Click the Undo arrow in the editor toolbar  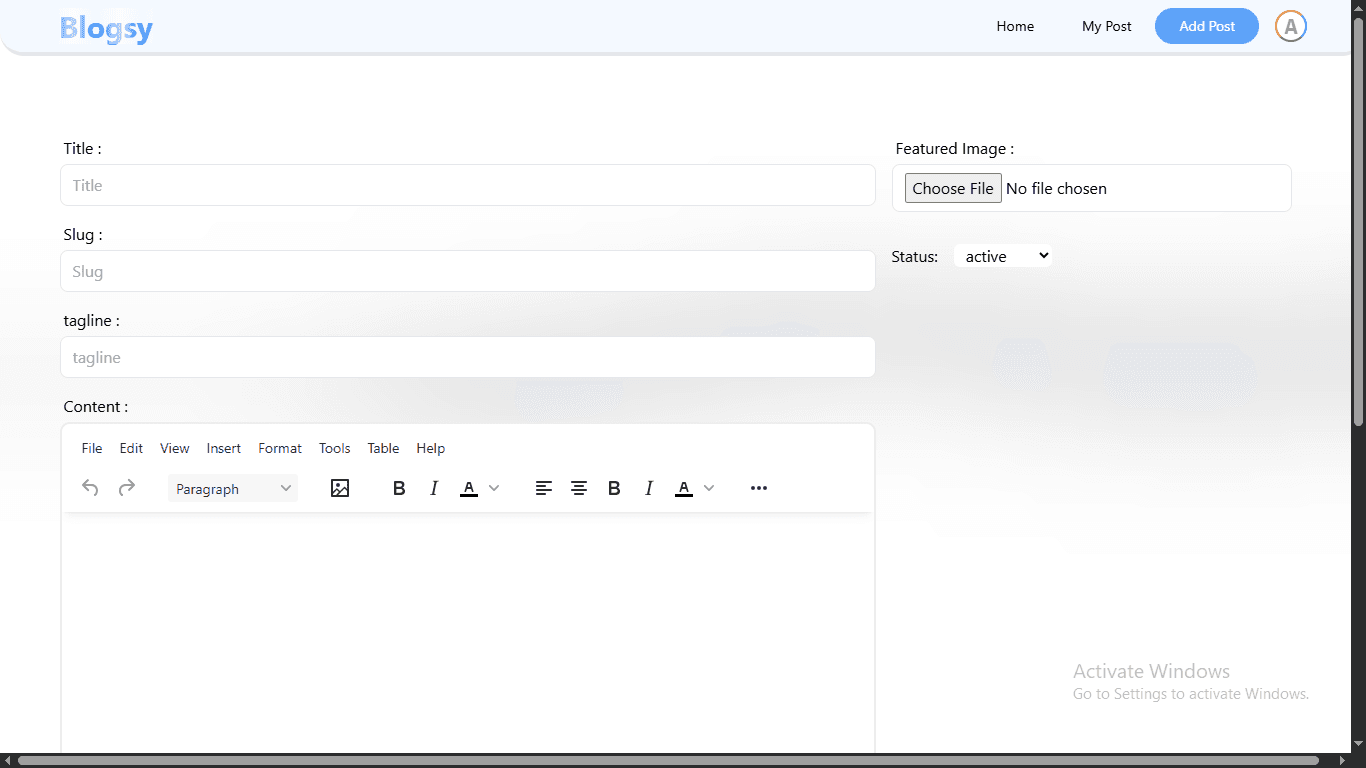coord(90,488)
